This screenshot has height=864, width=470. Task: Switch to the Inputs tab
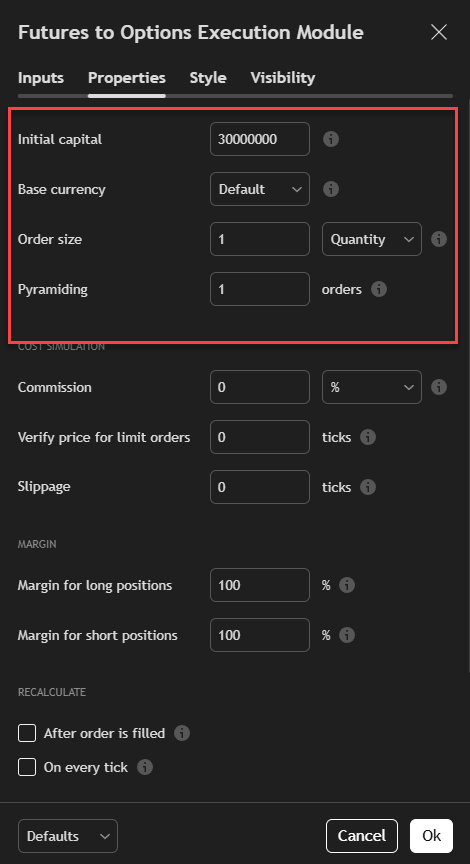41,78
